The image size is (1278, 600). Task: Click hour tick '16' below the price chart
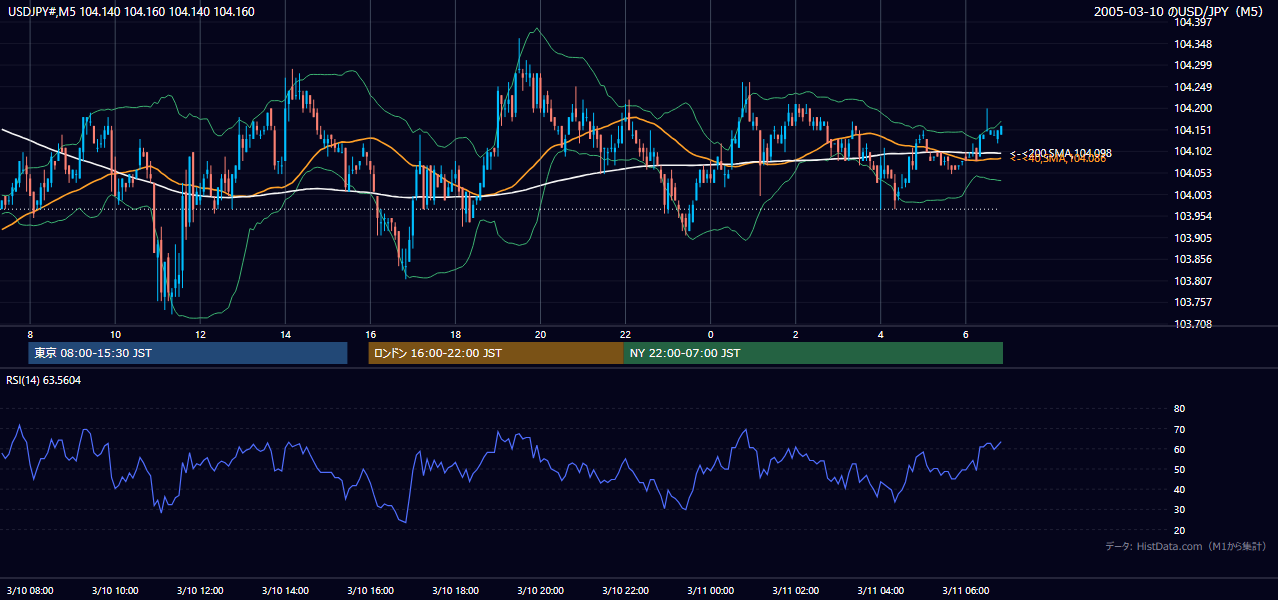tap(370, 334)
